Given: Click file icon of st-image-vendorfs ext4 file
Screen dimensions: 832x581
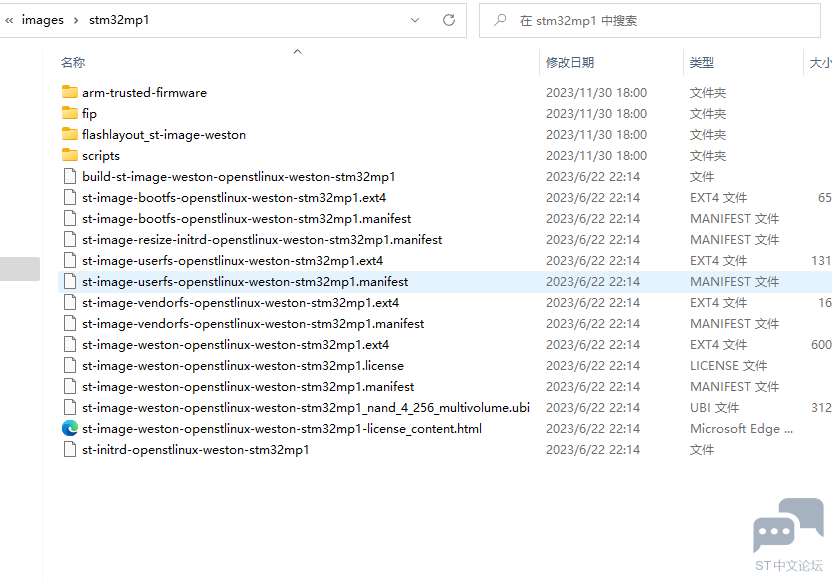Looking at the screenshot, I should point(70,302).
